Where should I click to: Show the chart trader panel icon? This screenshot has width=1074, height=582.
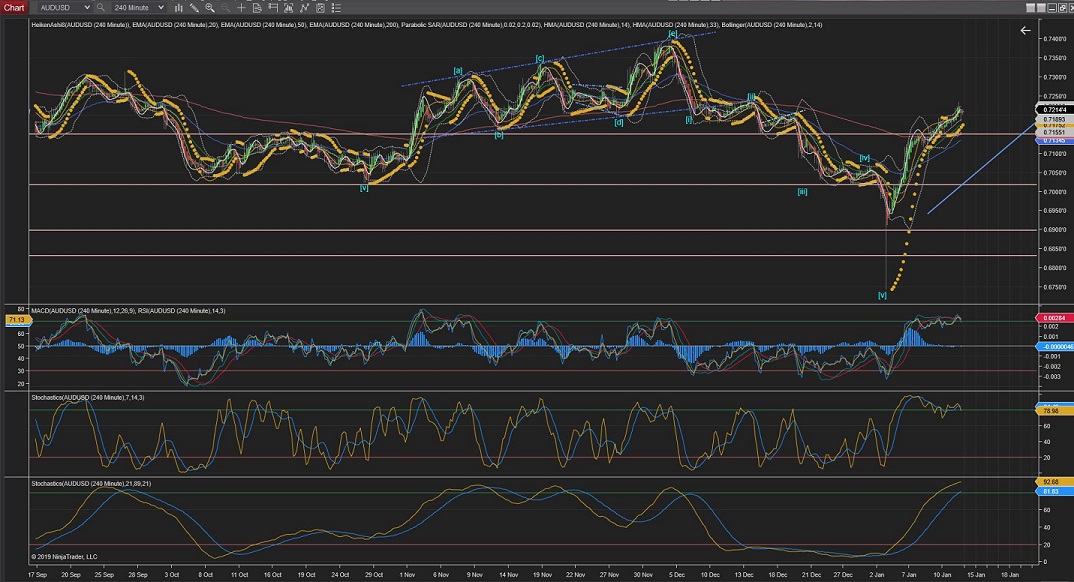(x=273, y=8)
